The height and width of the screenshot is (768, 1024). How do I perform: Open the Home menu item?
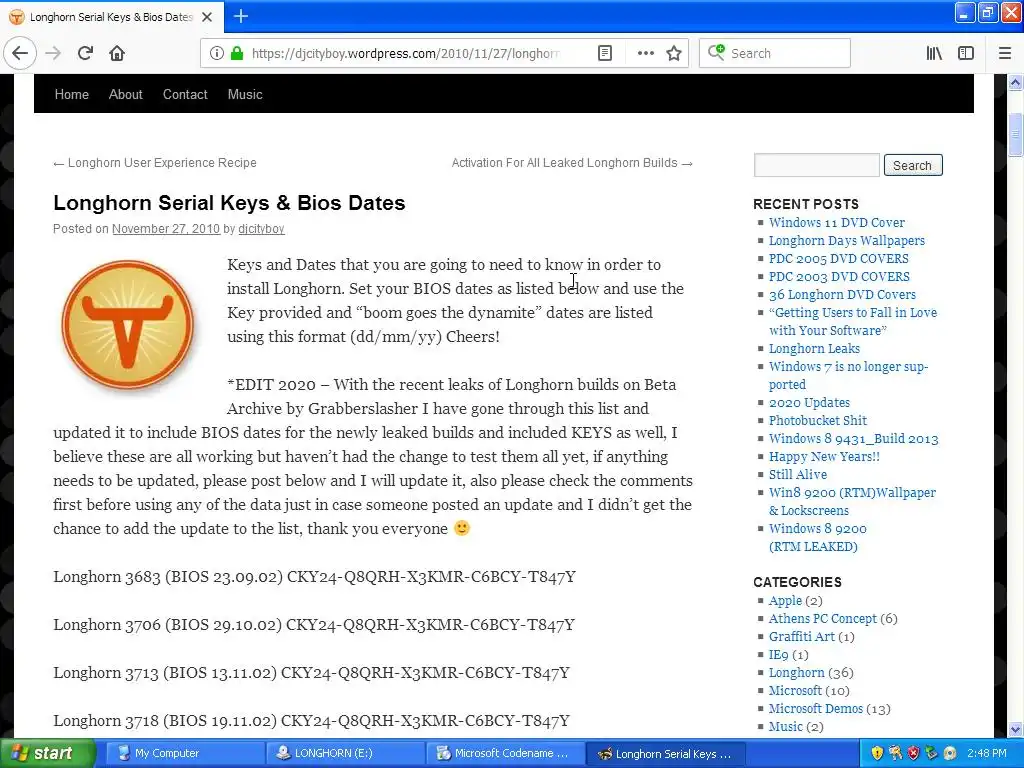(x=72, y=94)
